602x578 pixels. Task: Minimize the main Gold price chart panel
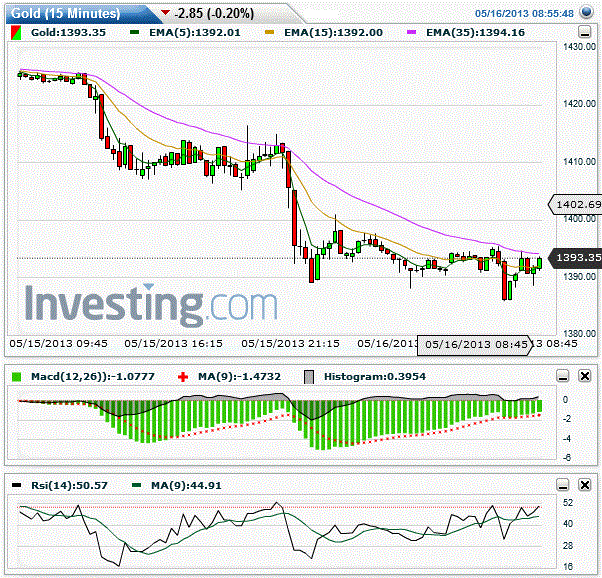(584, 32)
